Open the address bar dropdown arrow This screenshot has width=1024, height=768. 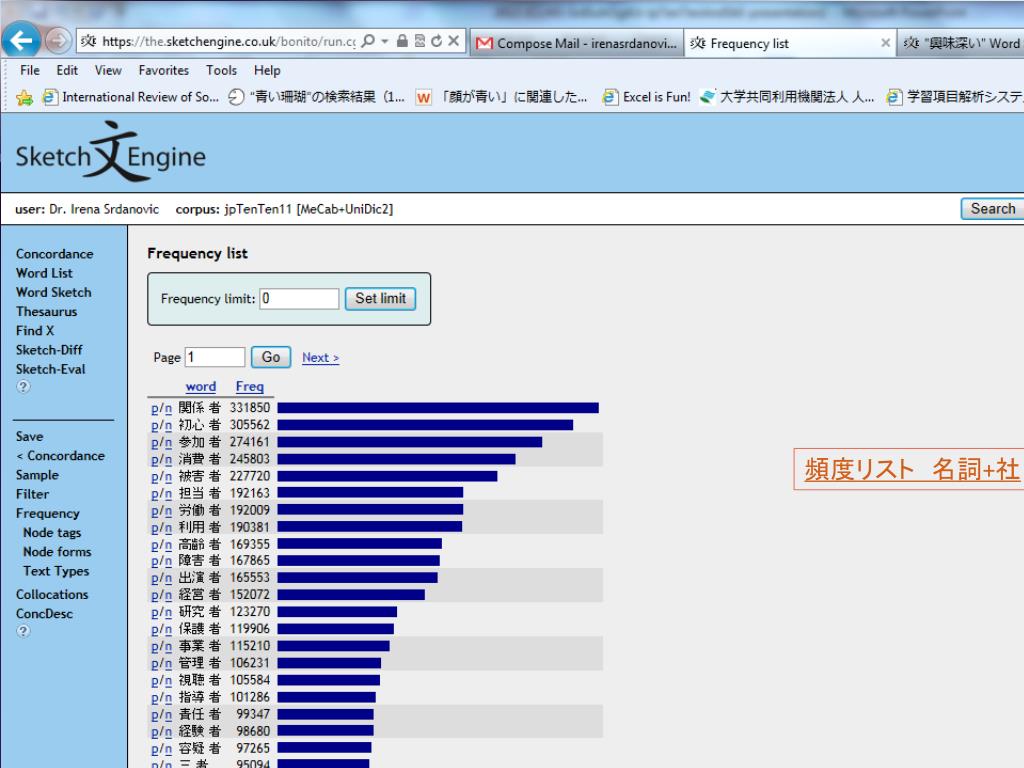(385, 41)
